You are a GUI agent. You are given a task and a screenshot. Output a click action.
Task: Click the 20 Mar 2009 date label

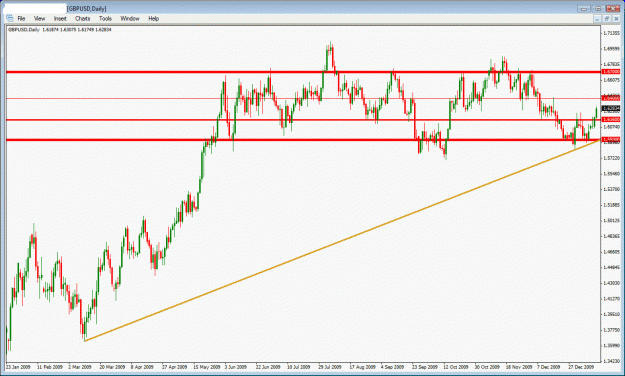[112, 366]
